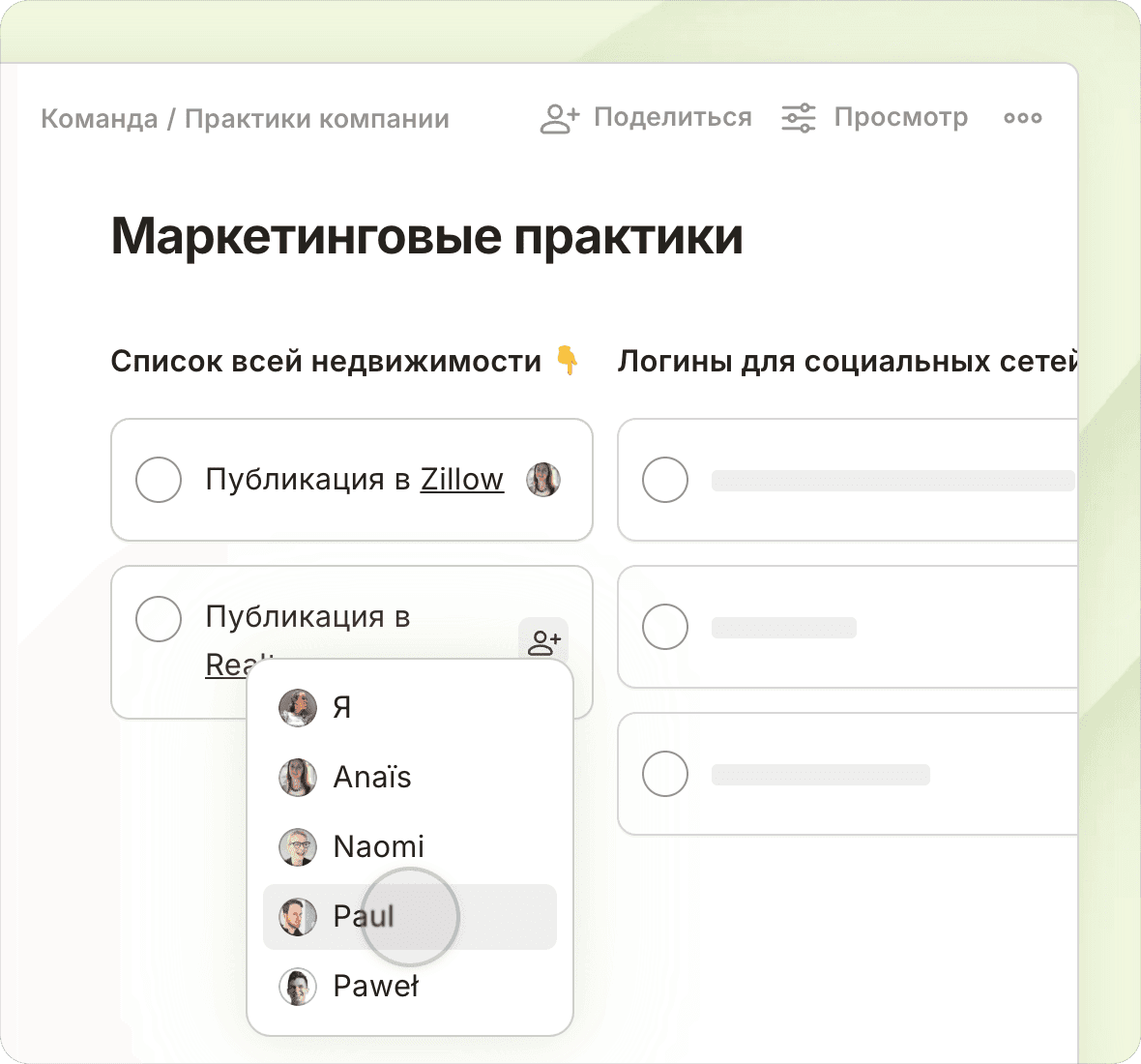Click the Список всей недвижимости column heading

[326, 361]
